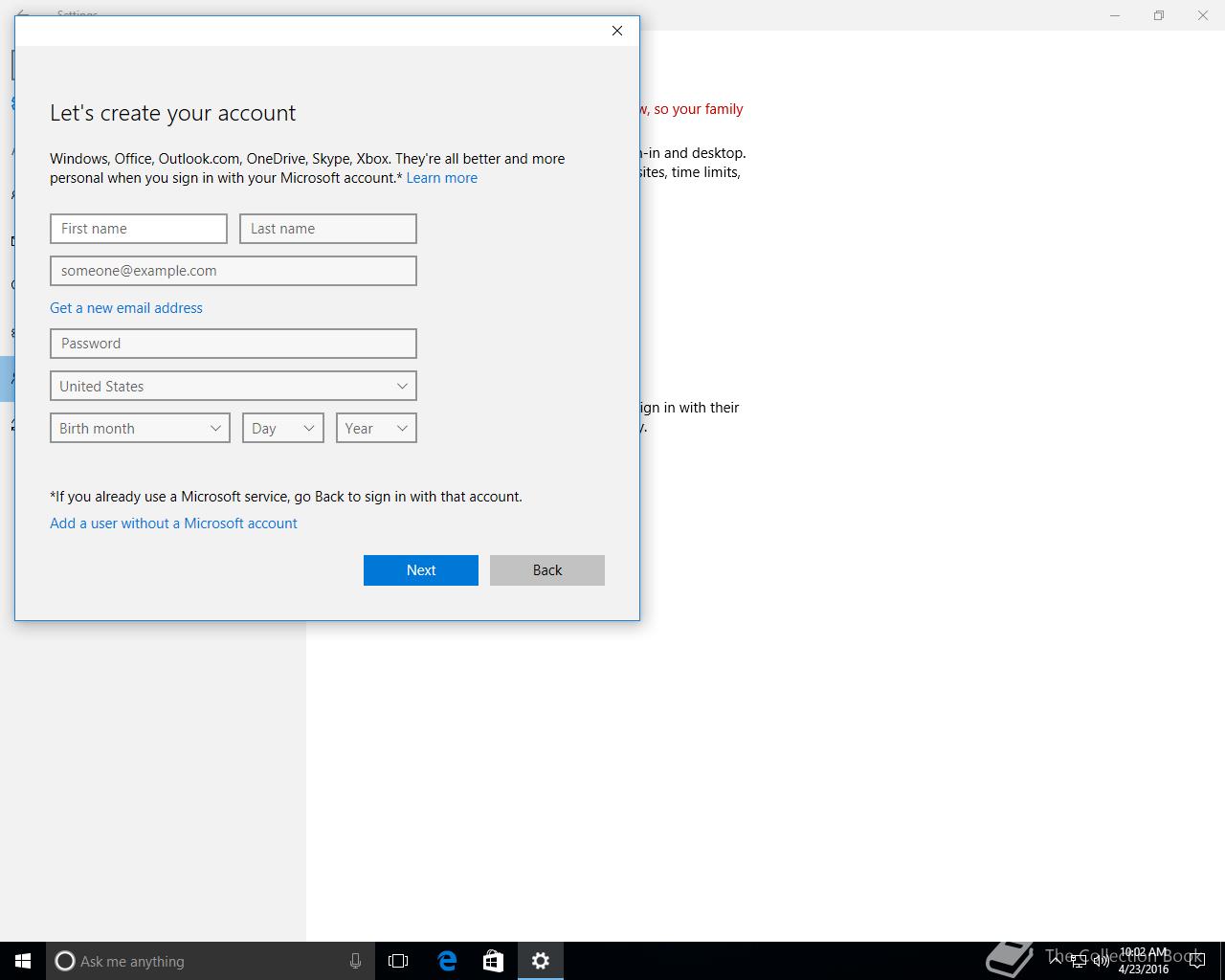Screen dimensions: 1225x980
Task: Select the Settings gear taskbar icon
Action: click(541, 961)
